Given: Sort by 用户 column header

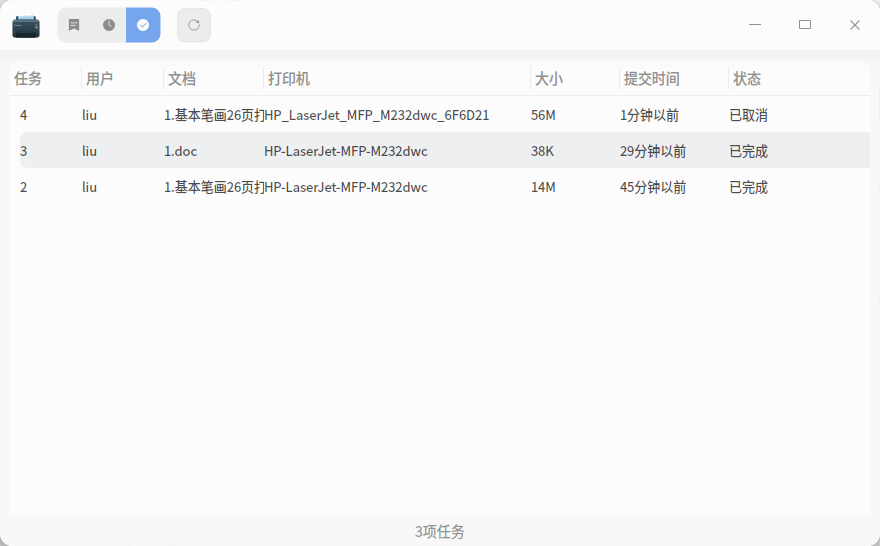Looking at the screenshot, I should (99, 79).
